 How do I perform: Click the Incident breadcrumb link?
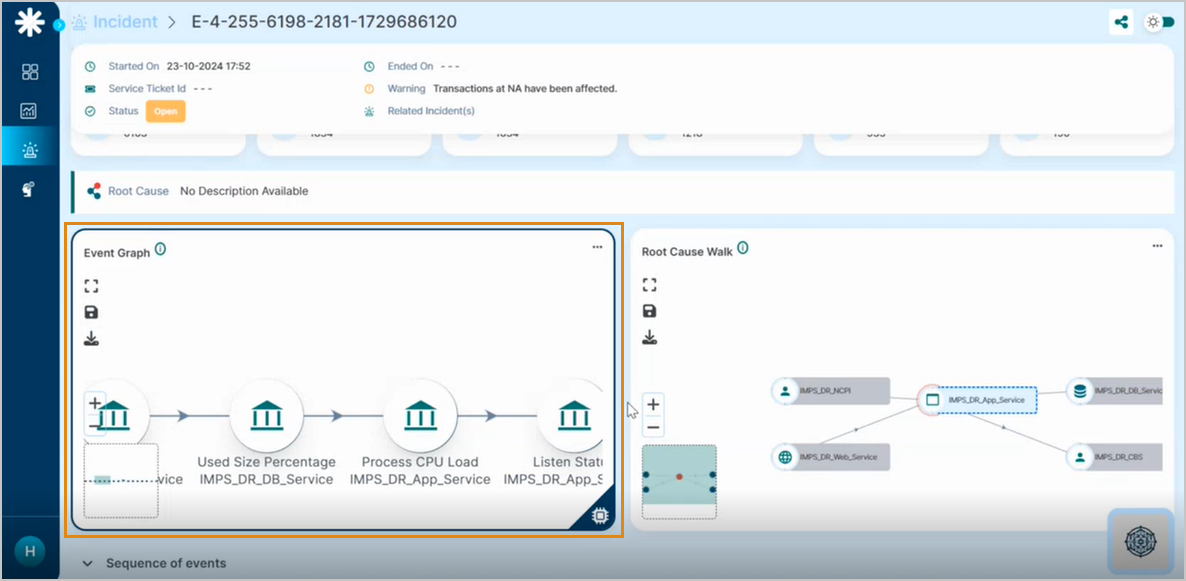pyautogui.click(x=125, y=21)
